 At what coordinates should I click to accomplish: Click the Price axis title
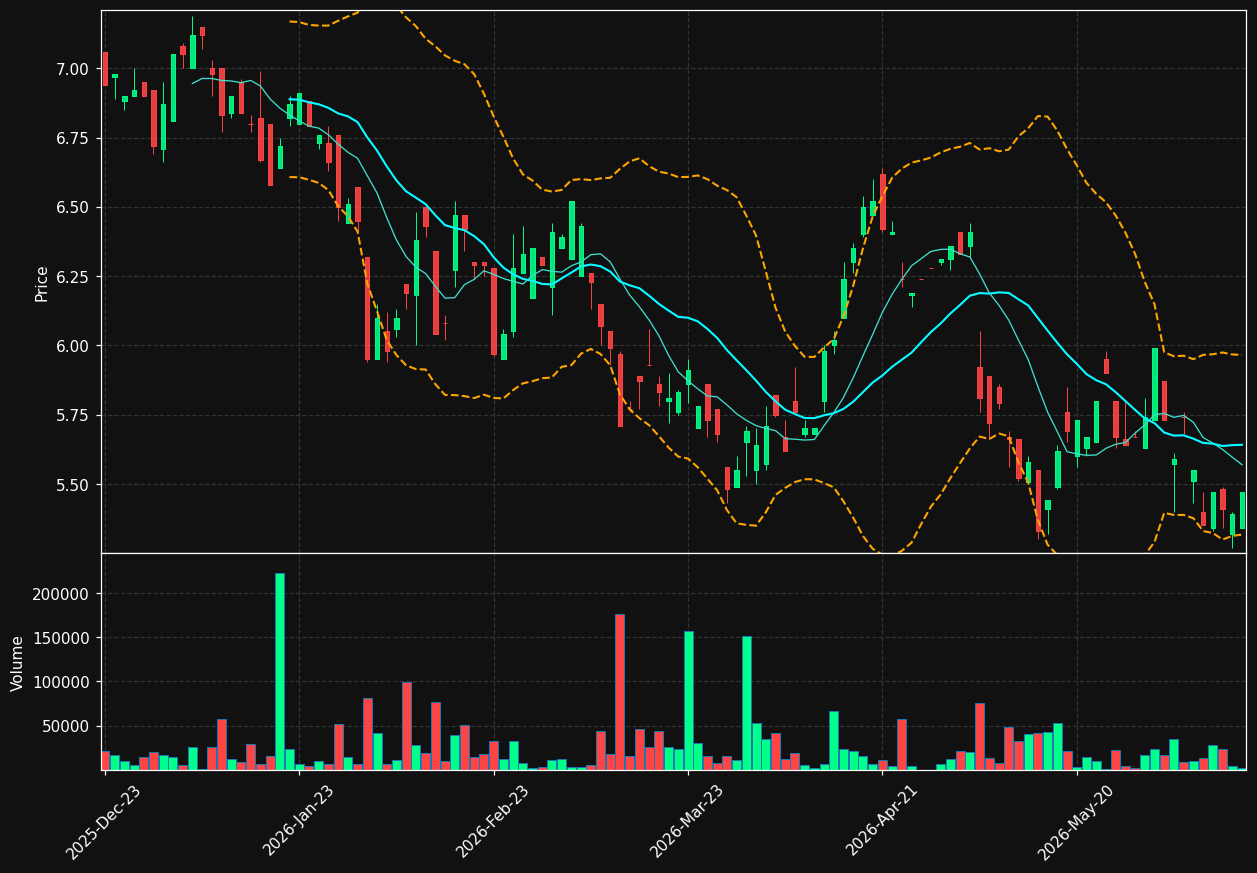click(x=42, y=283)
